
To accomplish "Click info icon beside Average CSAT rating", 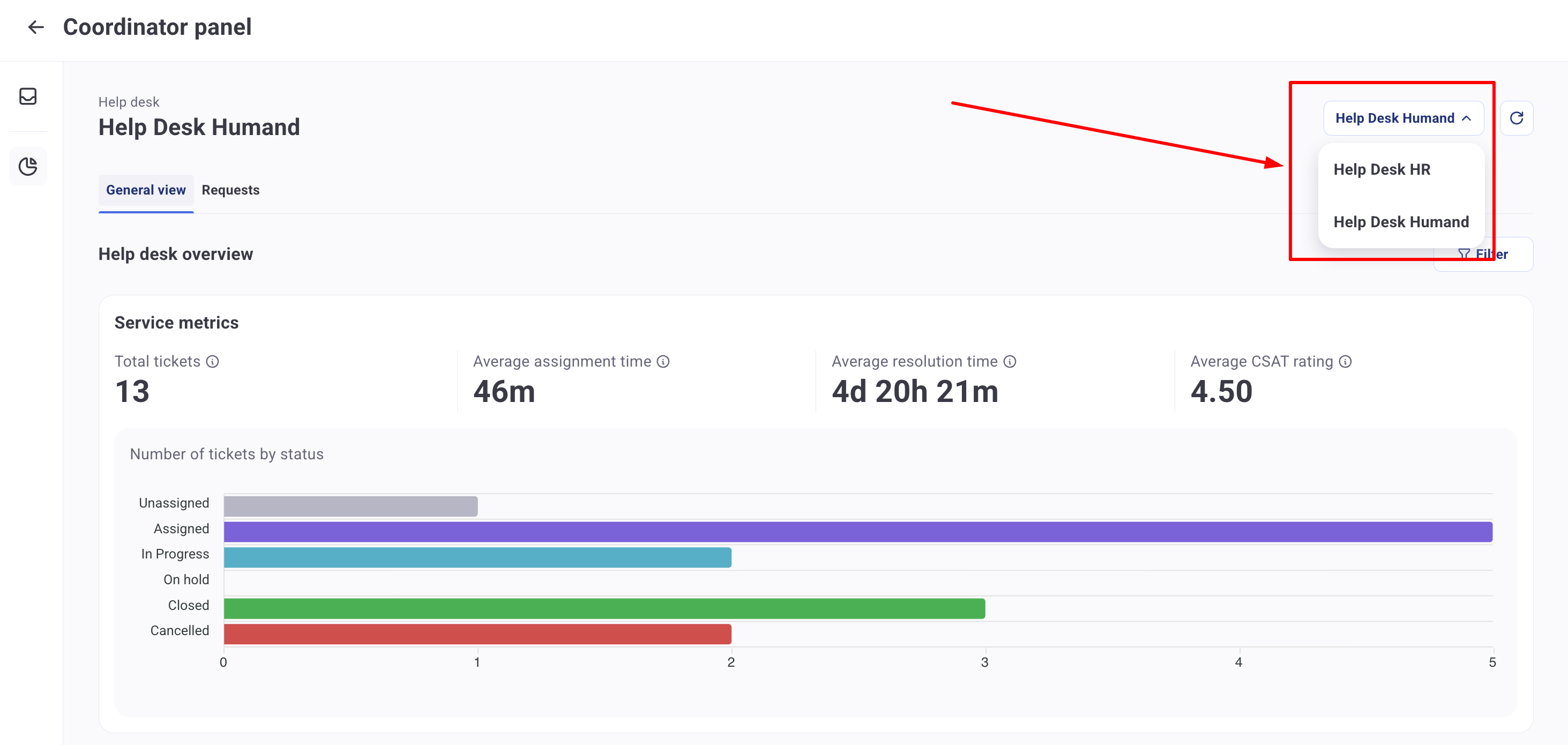I will coord(1346,362).
